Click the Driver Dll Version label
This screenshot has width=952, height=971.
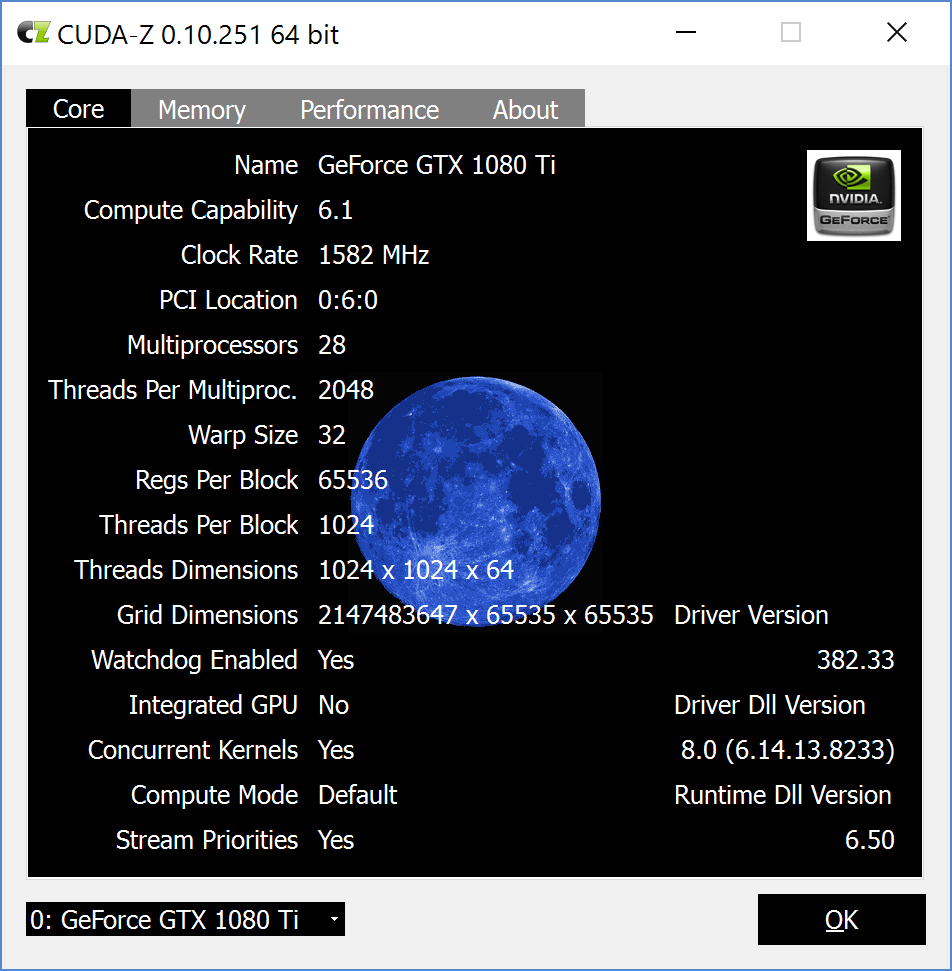coord(770,705)
